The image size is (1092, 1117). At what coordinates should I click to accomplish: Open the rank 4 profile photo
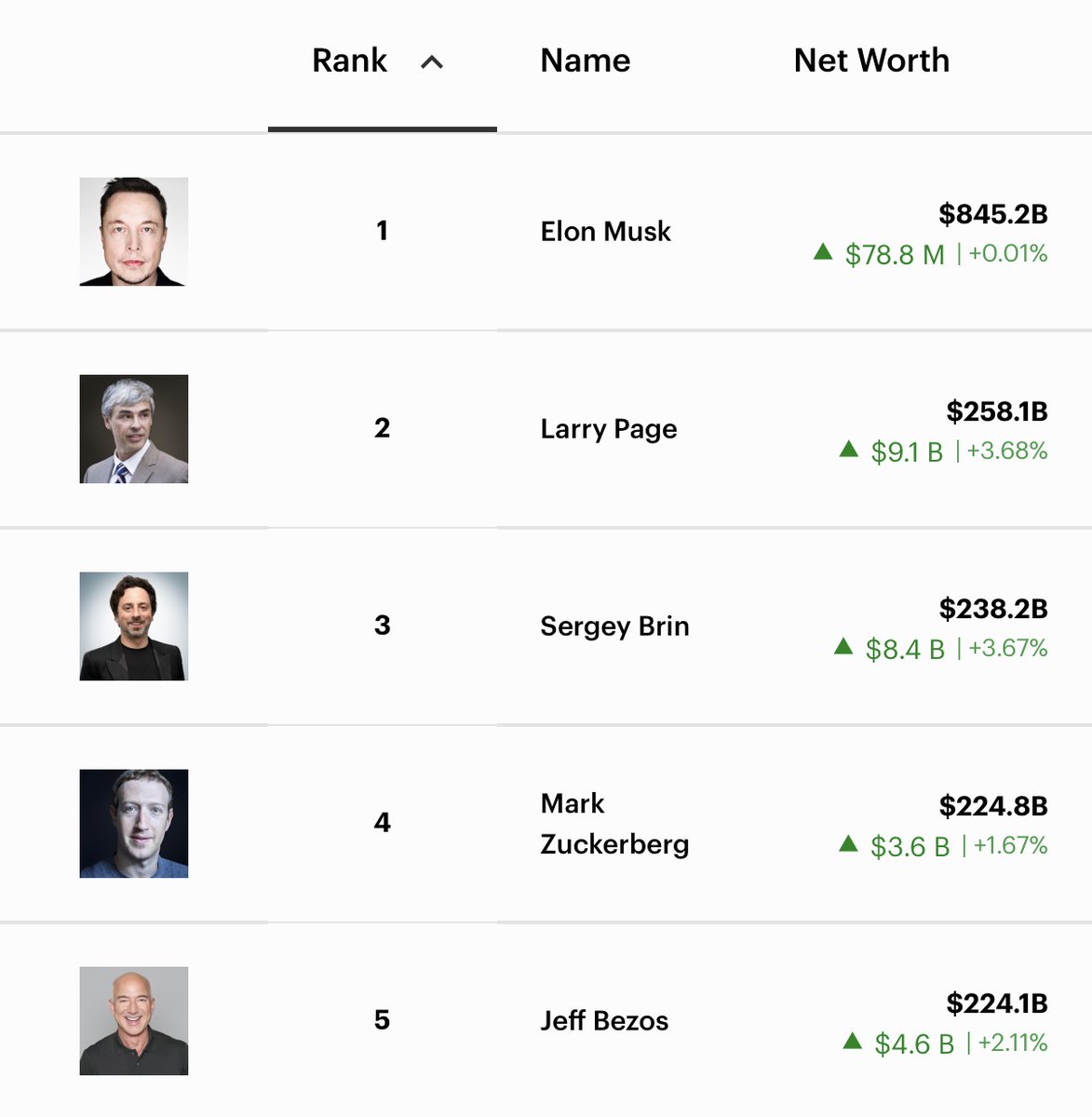tap(134, 824)
